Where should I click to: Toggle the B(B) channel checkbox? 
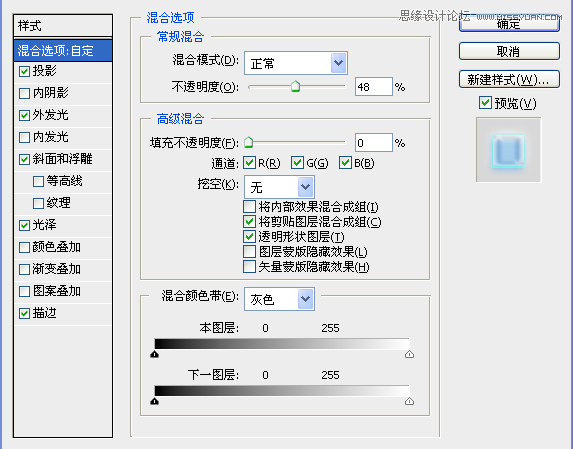point(345,163)
